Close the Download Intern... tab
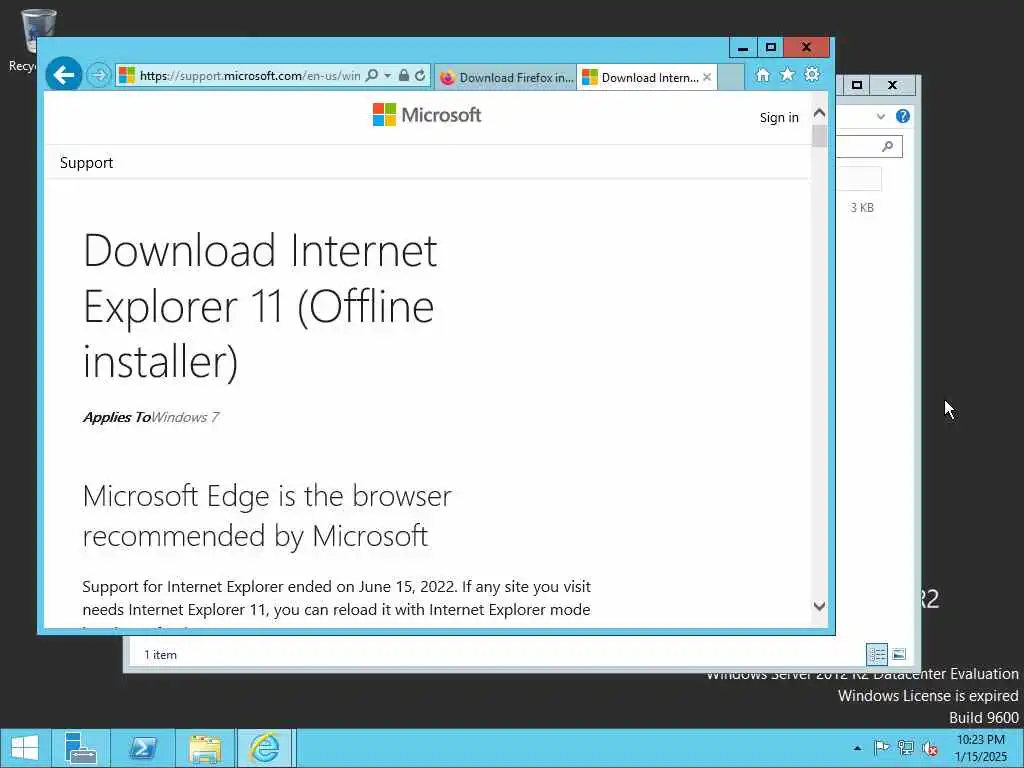Image resolution: width=1024 pixels, height=768 pixels. point(707,77)
